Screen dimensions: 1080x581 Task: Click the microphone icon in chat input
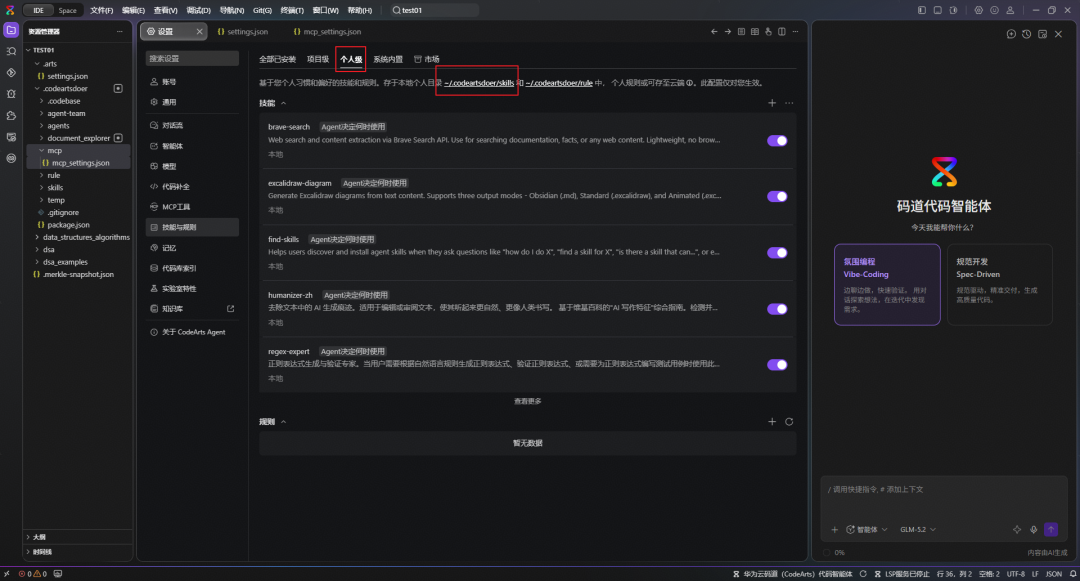point(1034,529)
